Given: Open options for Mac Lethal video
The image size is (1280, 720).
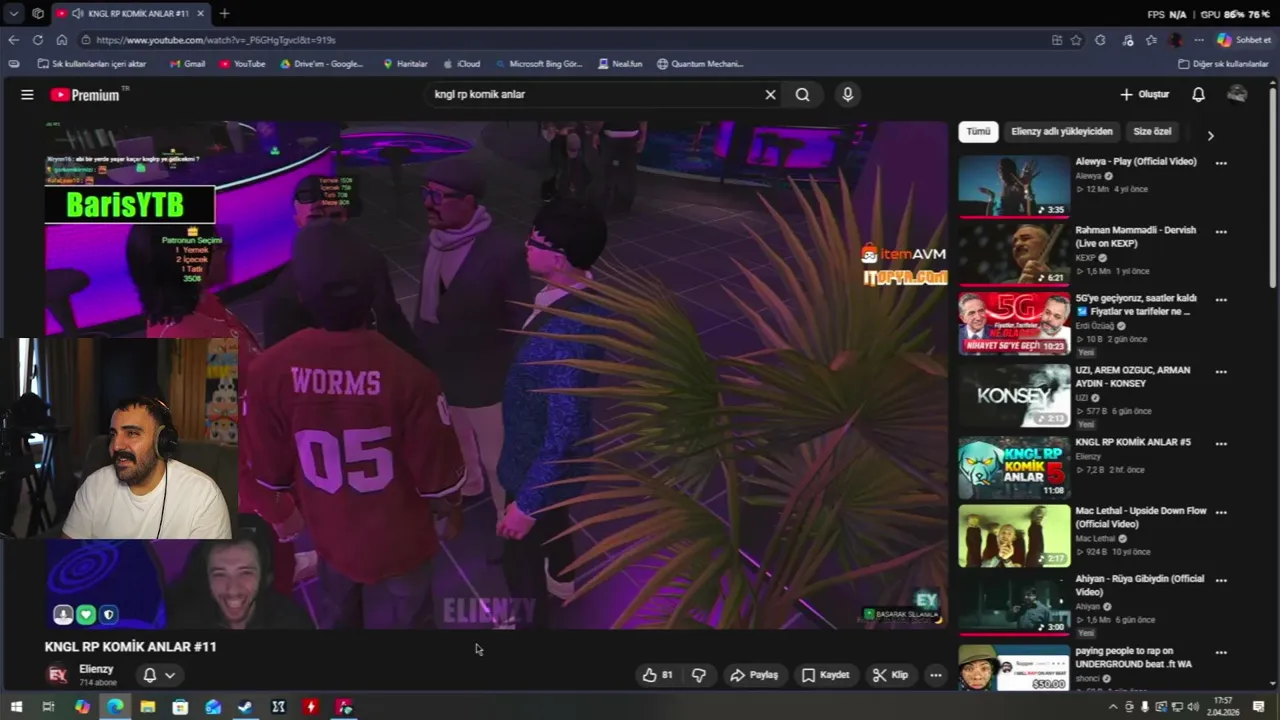Looking at the screenshot, I should [1221, 513].
